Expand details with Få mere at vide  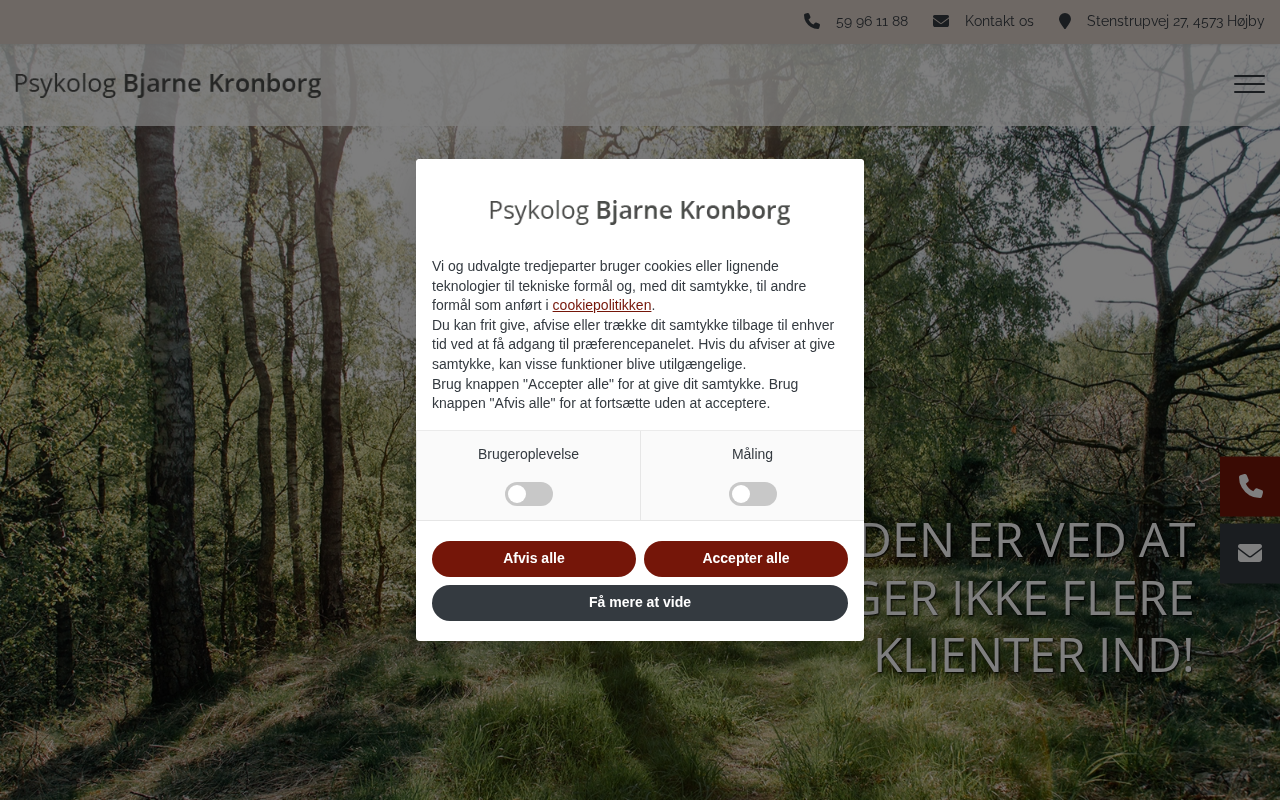tap(640, 603)
